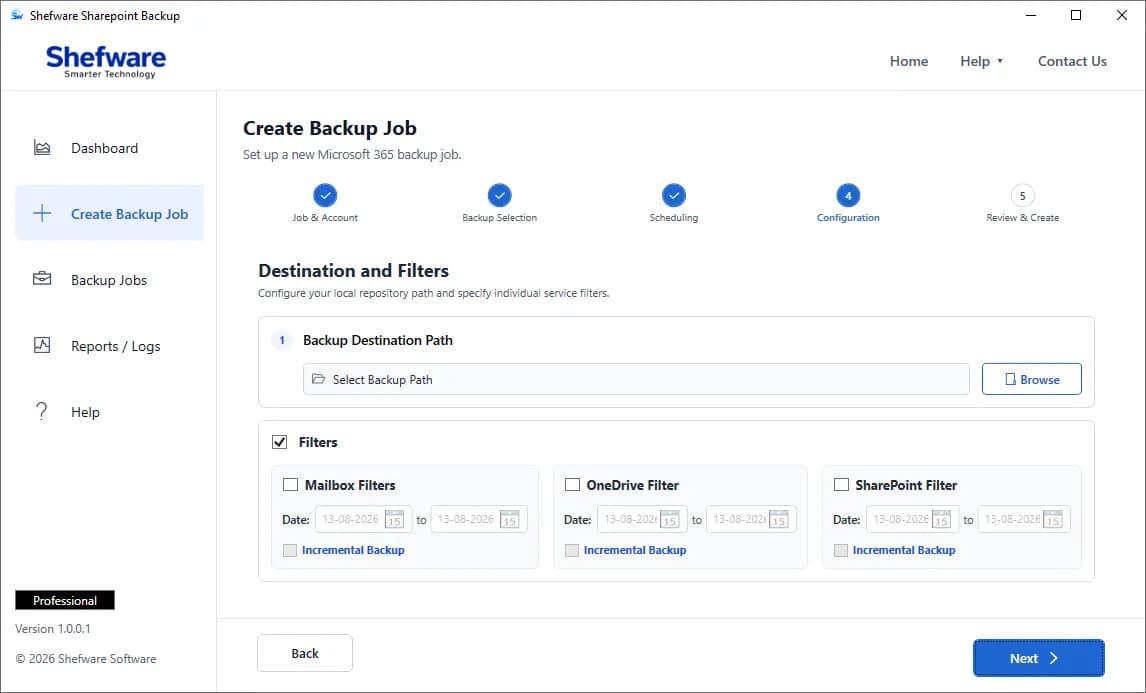This screenshot has height=693, width=1146.
Task: Toggle Incremental Backup under OneDrive Filter
Action: point(572,550)
